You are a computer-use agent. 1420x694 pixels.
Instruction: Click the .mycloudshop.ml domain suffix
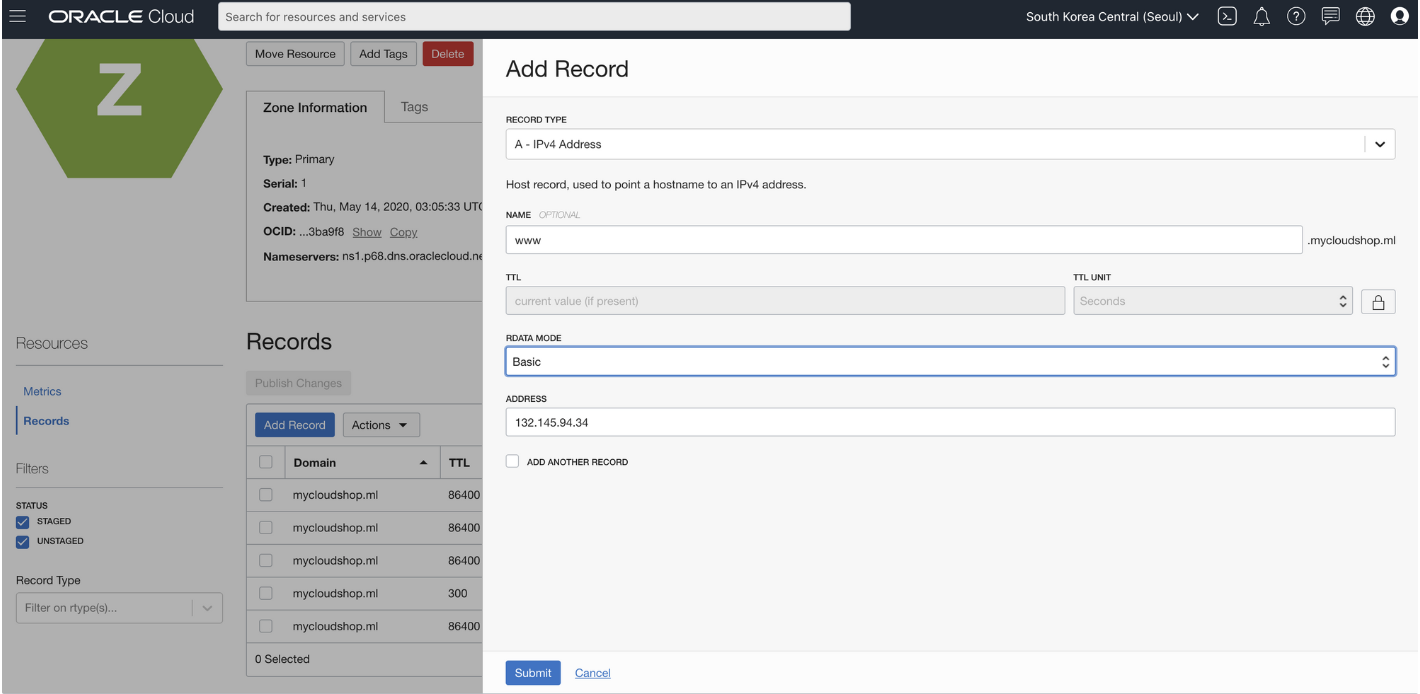click(x=1351, y=241)
